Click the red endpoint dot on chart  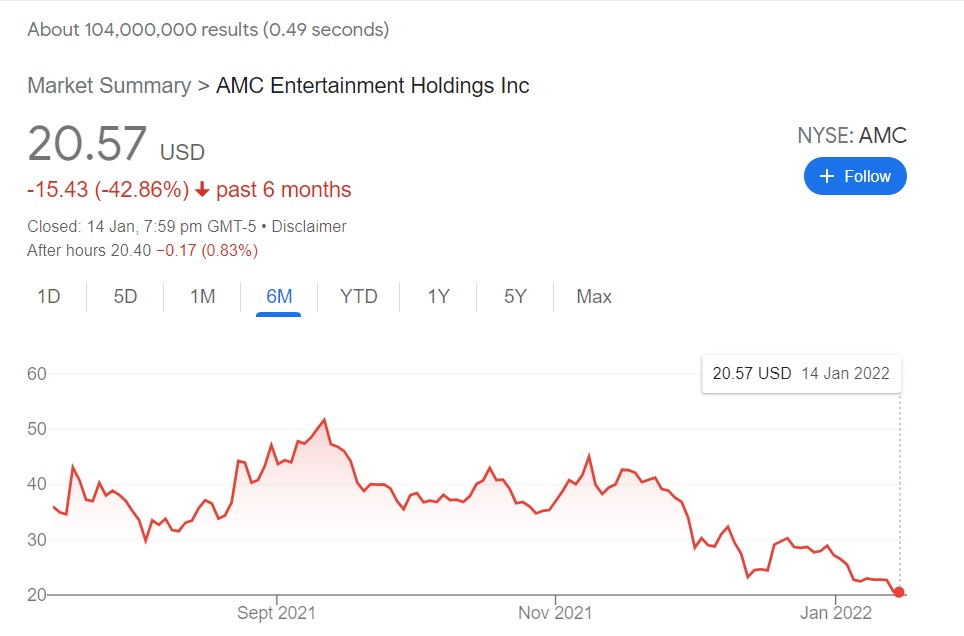pyautogui.click(x=899, y=592)
